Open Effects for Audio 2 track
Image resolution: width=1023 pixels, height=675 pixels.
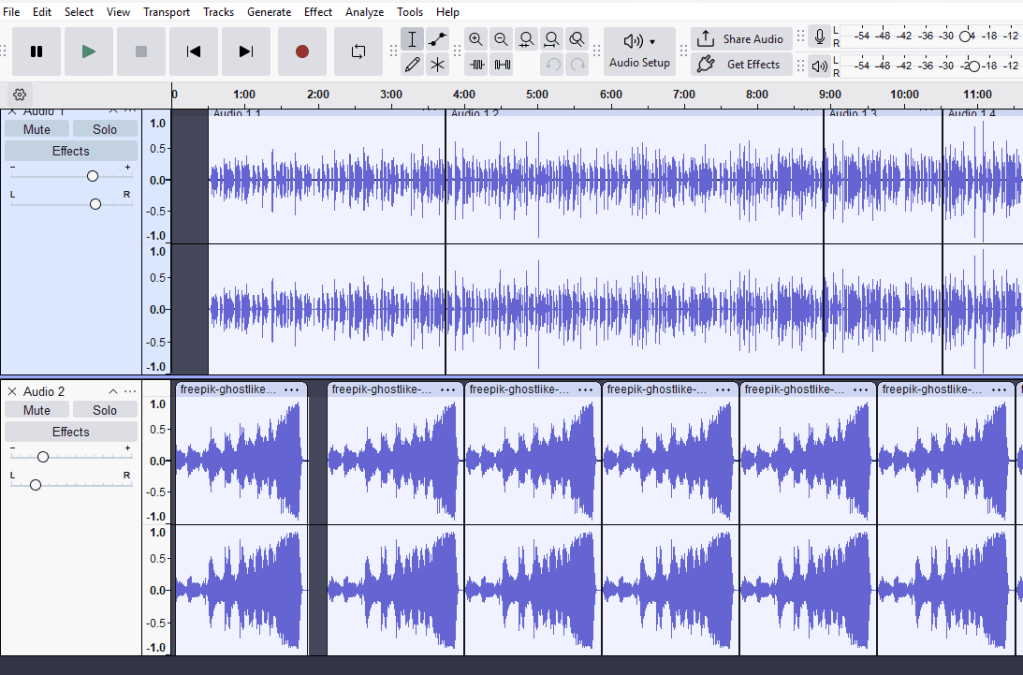[x=70, y=432]
